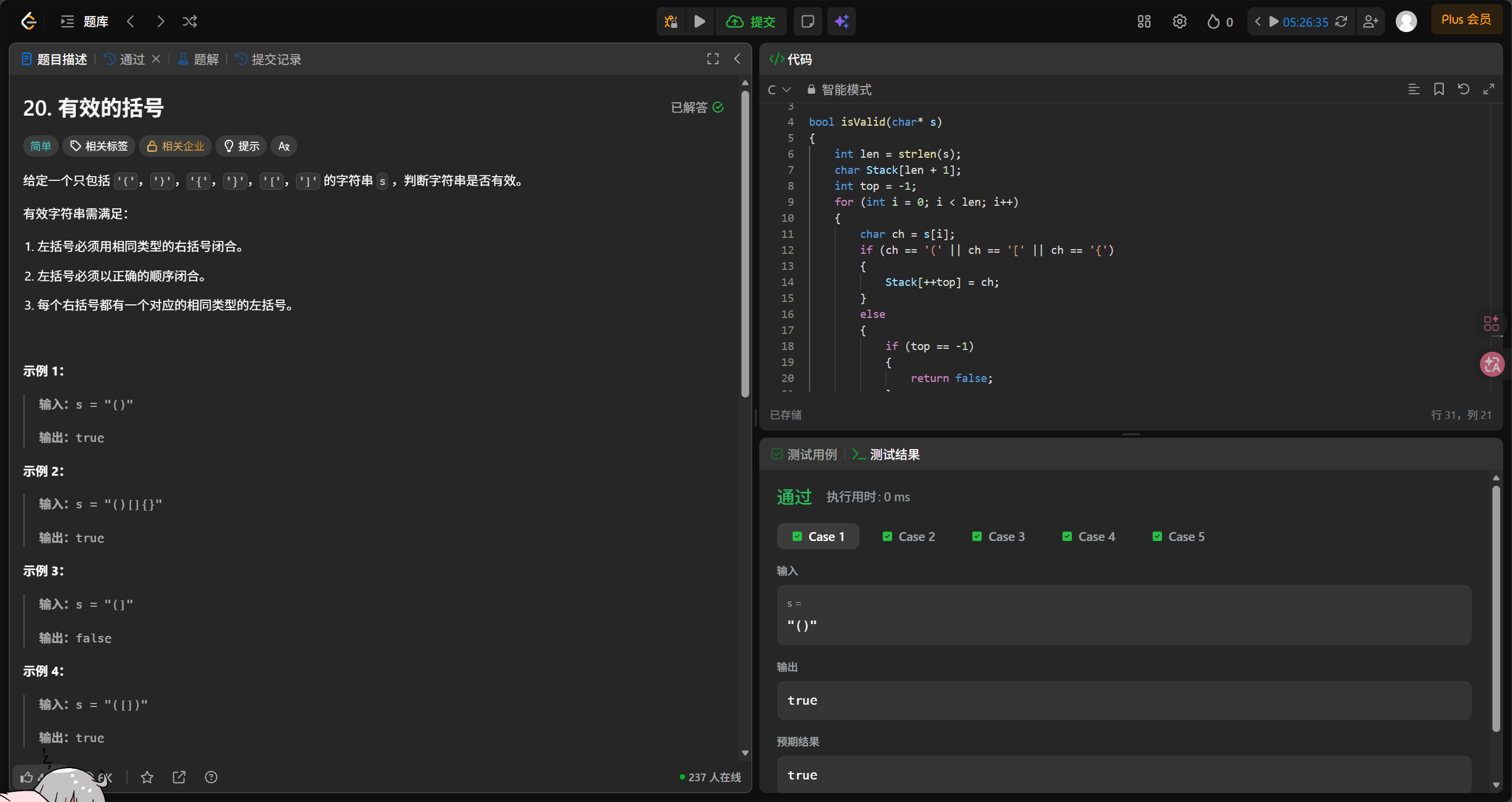The image size is (1512, 802).
Task: Open the AI sparkle assistant icon
Action: point(841,22)
